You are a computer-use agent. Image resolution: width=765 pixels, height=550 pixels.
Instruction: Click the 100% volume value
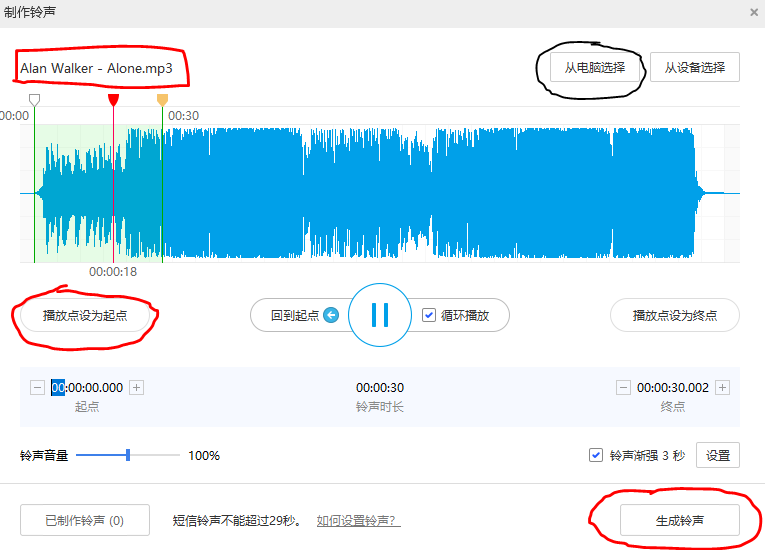[204, 456]
